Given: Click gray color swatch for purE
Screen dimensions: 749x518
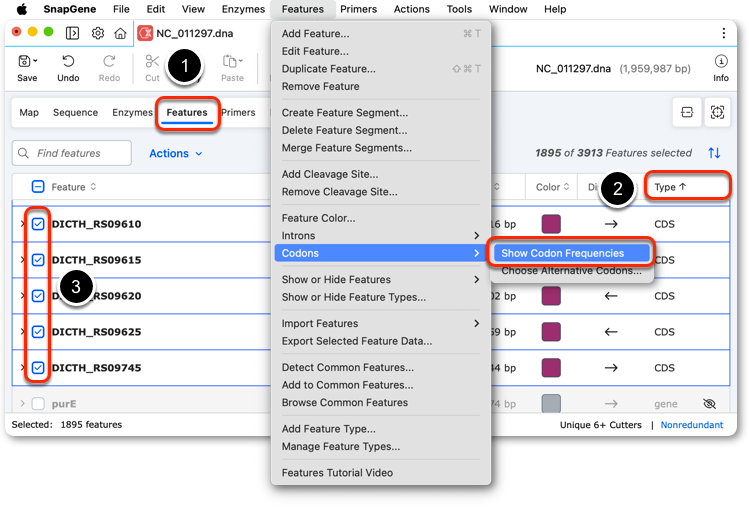Looking at the screenshot, I should tap(551, 404).
